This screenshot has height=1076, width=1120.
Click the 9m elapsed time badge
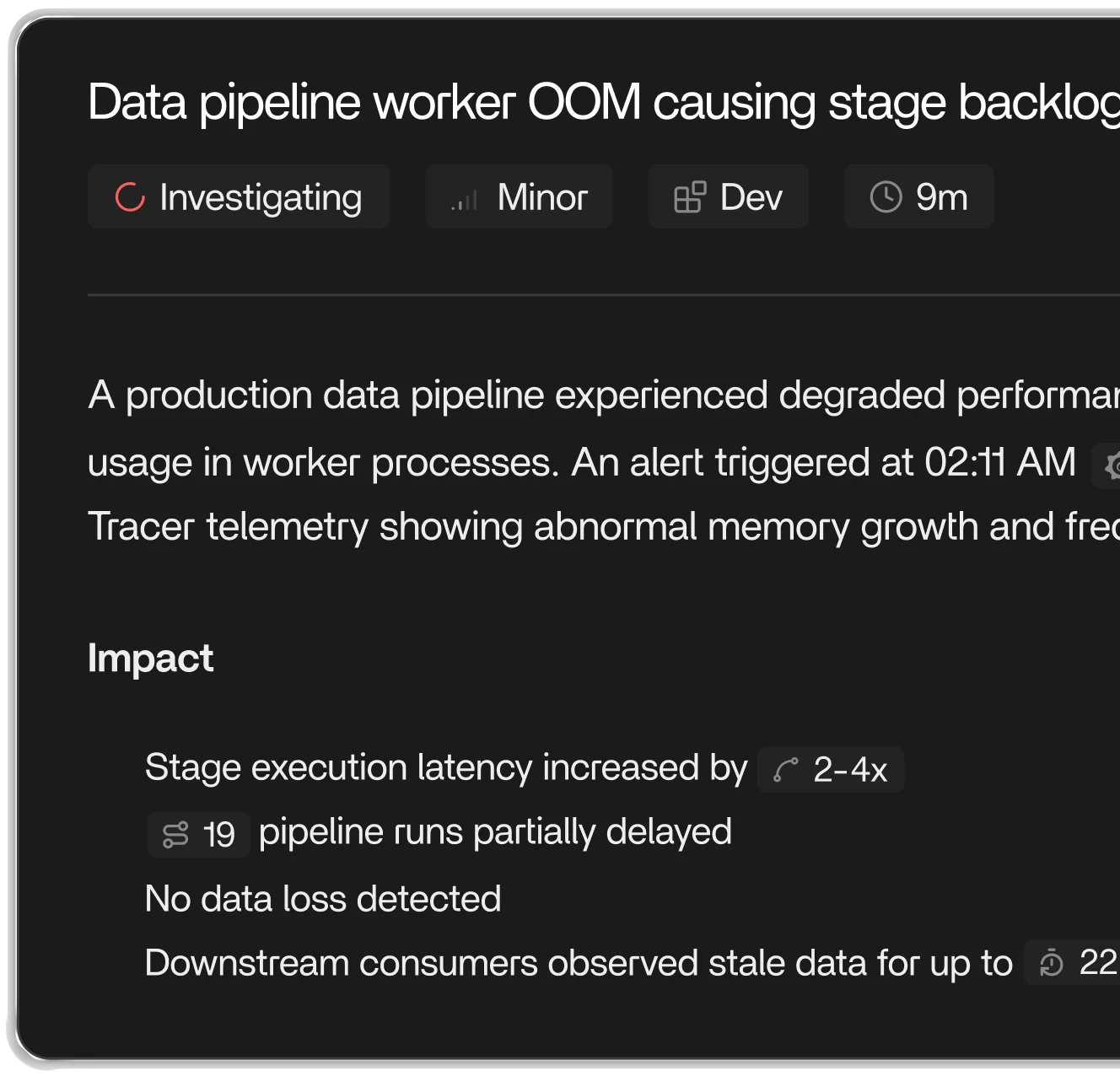(918, 196)
